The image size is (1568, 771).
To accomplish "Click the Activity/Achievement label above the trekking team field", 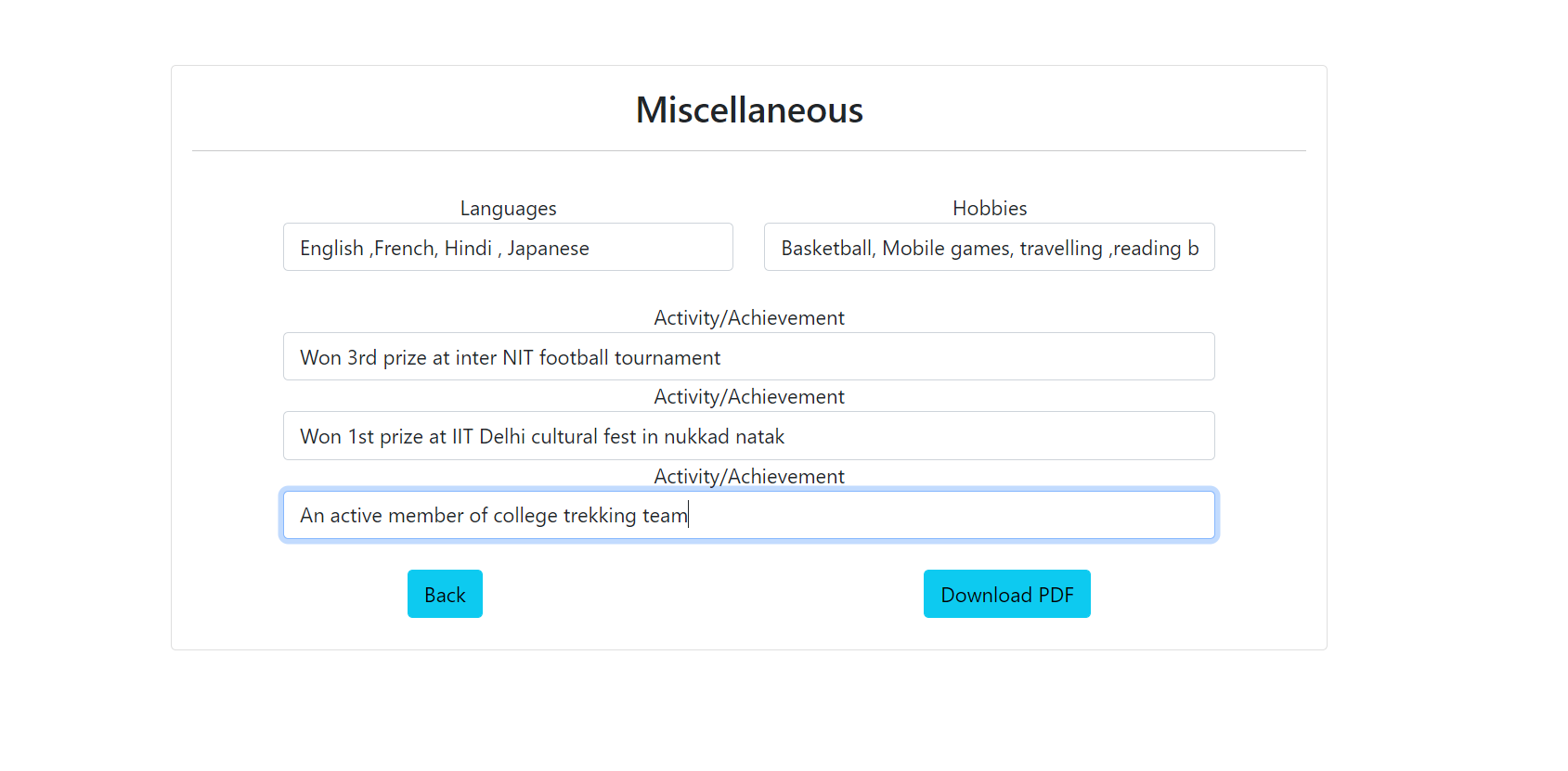I will coord(749,476).
